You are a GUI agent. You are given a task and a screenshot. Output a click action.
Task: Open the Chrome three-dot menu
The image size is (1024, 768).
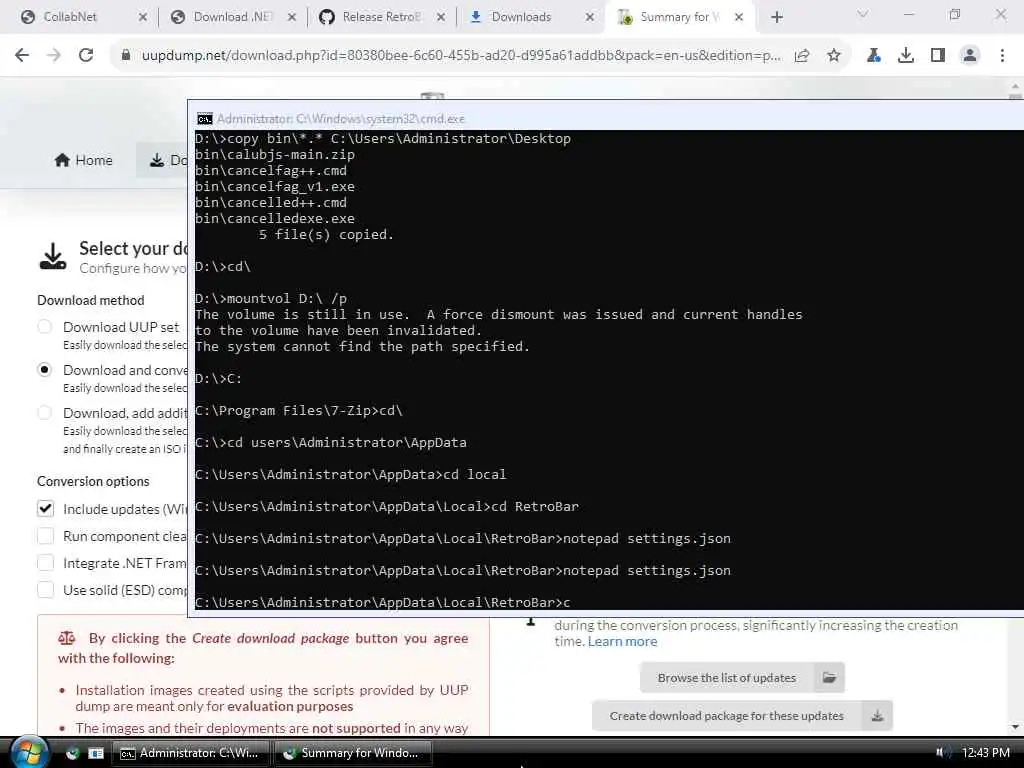coord(1002,56)
